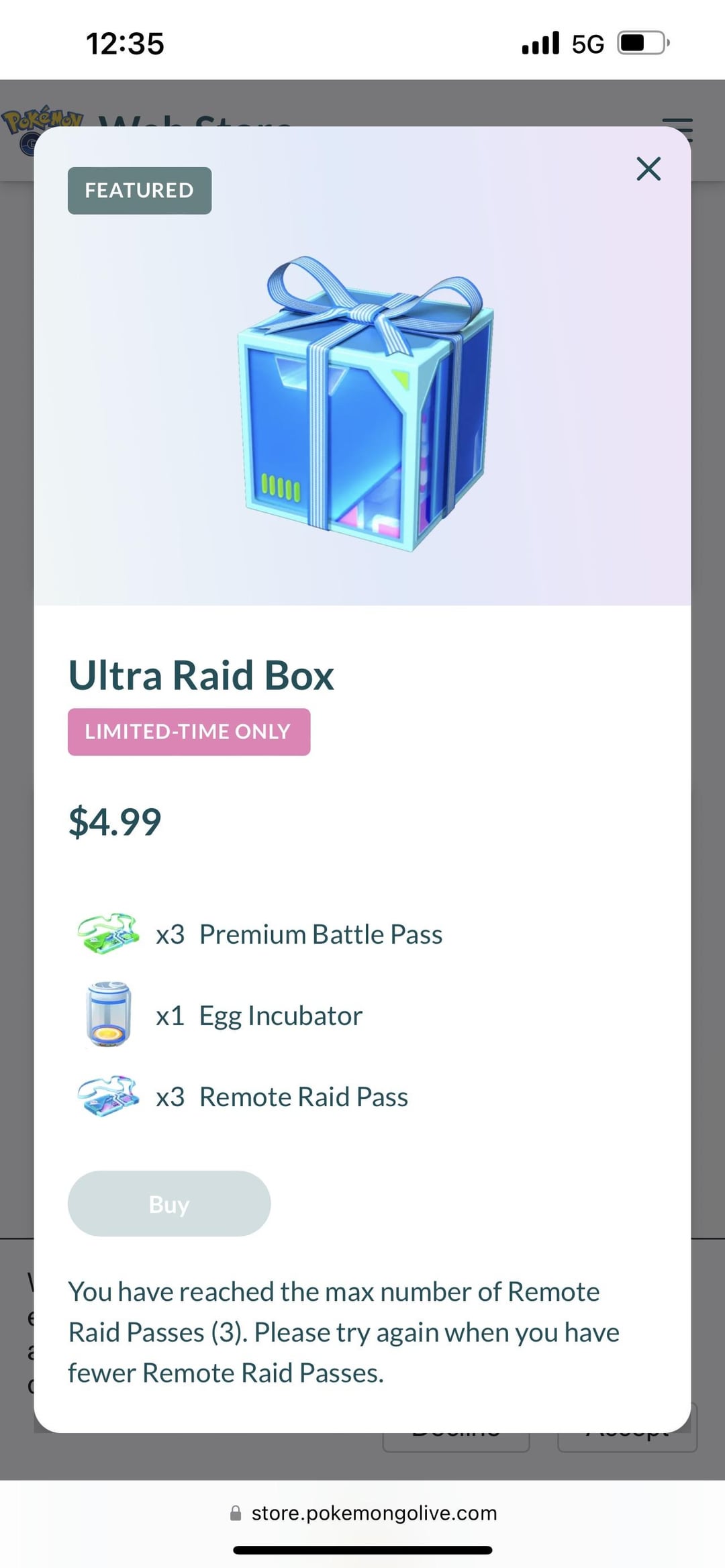Click the Egg Incubator icon
The width and height of the screenshot is (725, 1568).
pyautogui.click(x=108, y=1015)
